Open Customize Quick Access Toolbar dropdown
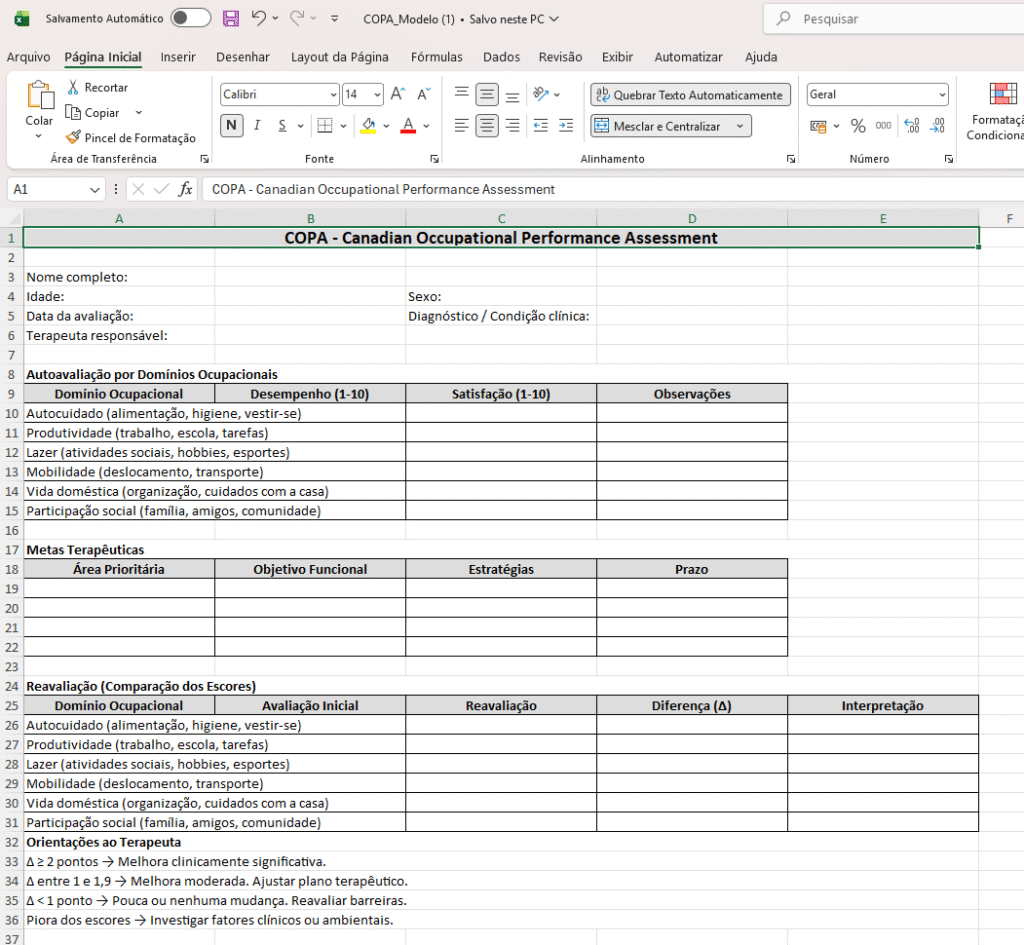Image resolution: width=1024 pixels, height=945 pixels. [334, 18]
